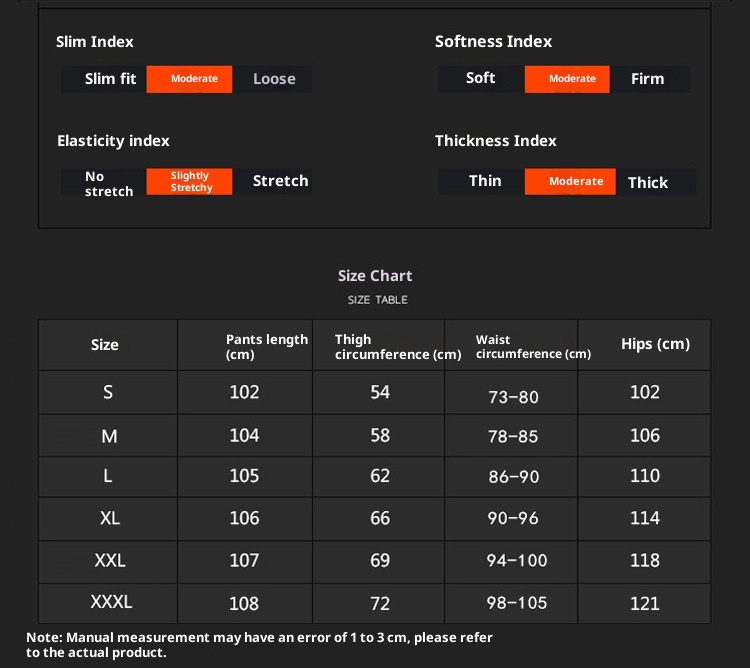Pick the Thick option

[x=647, y=182]
